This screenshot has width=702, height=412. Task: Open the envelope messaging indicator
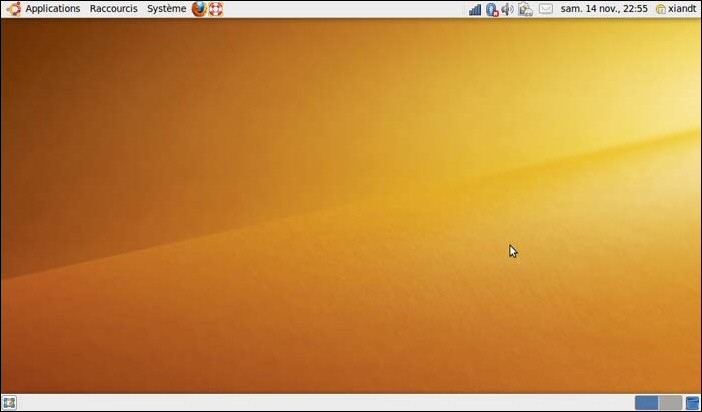545,9
